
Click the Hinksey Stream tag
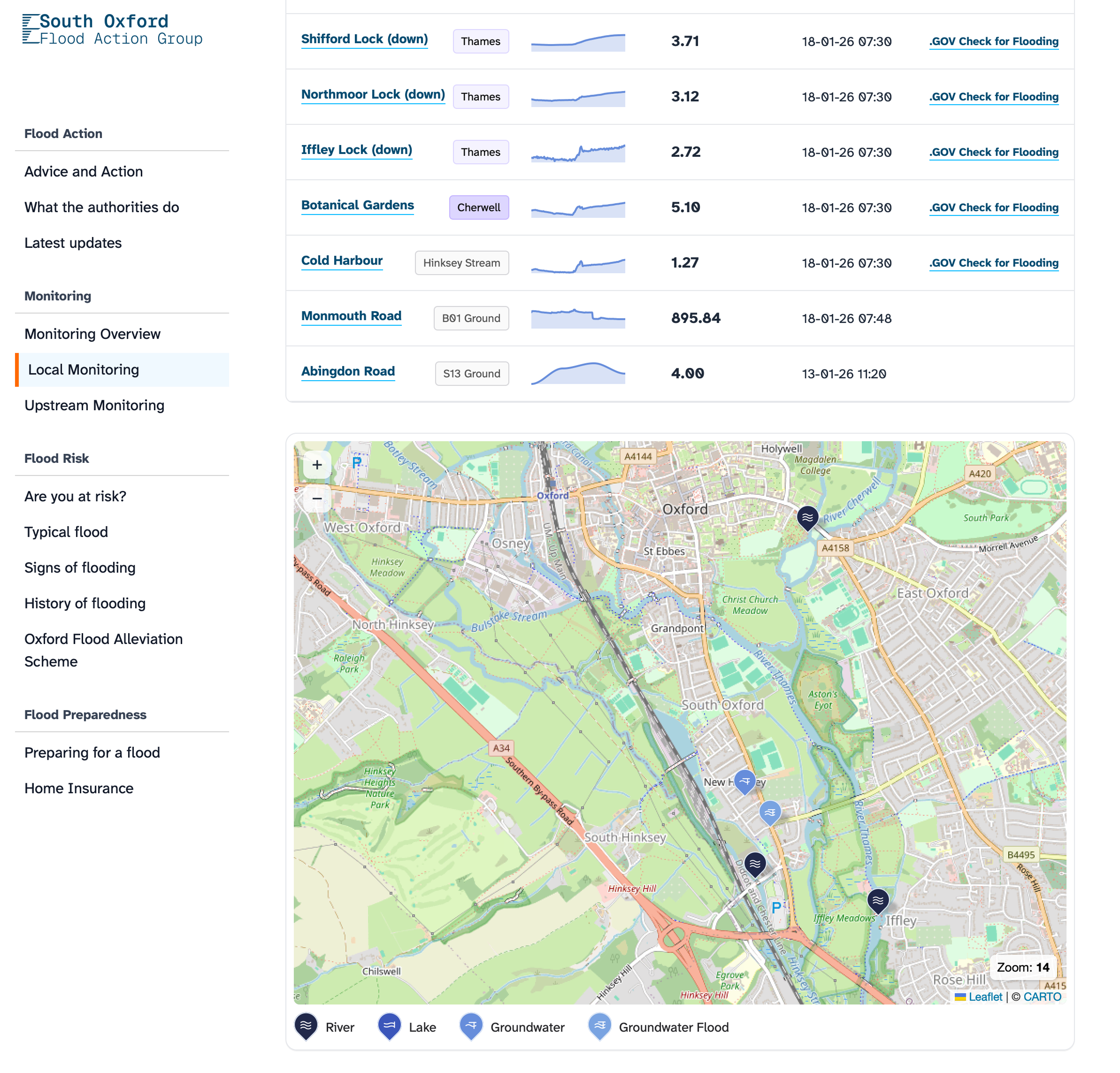(461, 263)
